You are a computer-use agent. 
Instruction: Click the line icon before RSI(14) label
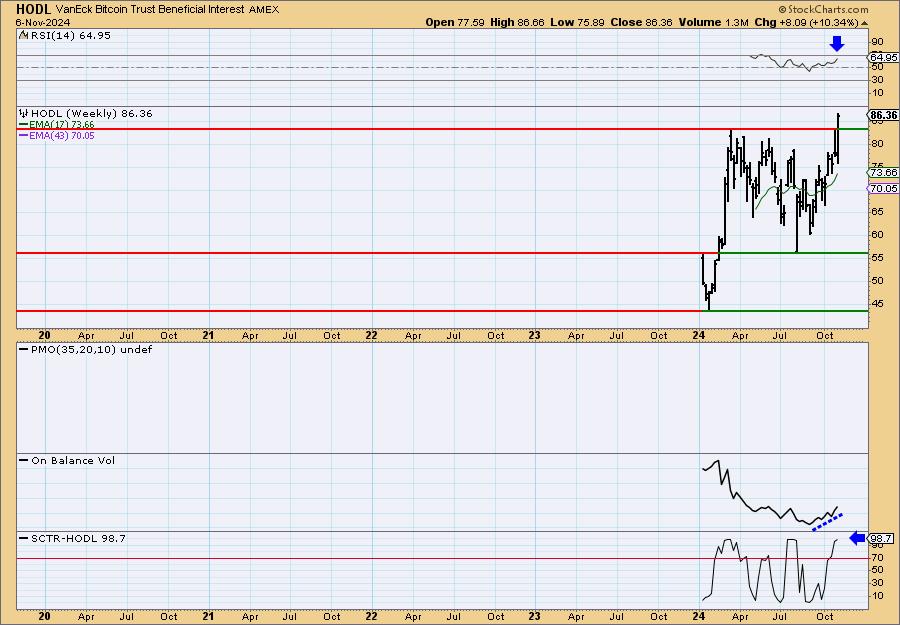pos(24,35)
